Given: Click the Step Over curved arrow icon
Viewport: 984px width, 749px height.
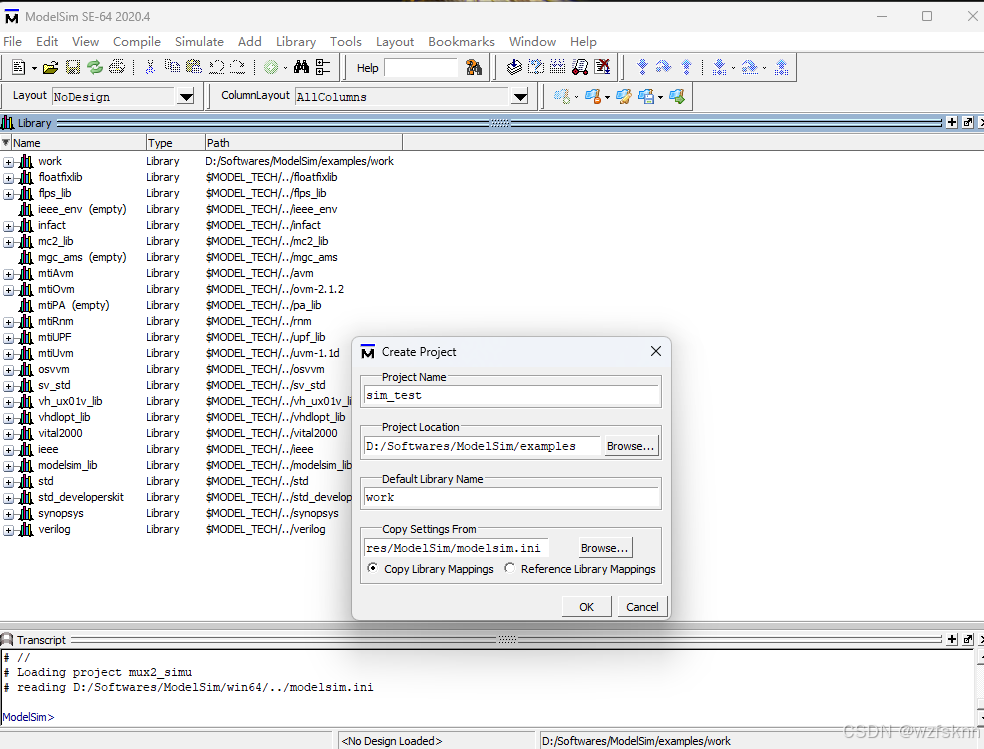Looking at the screenshot, I should [x=663, y=67].
